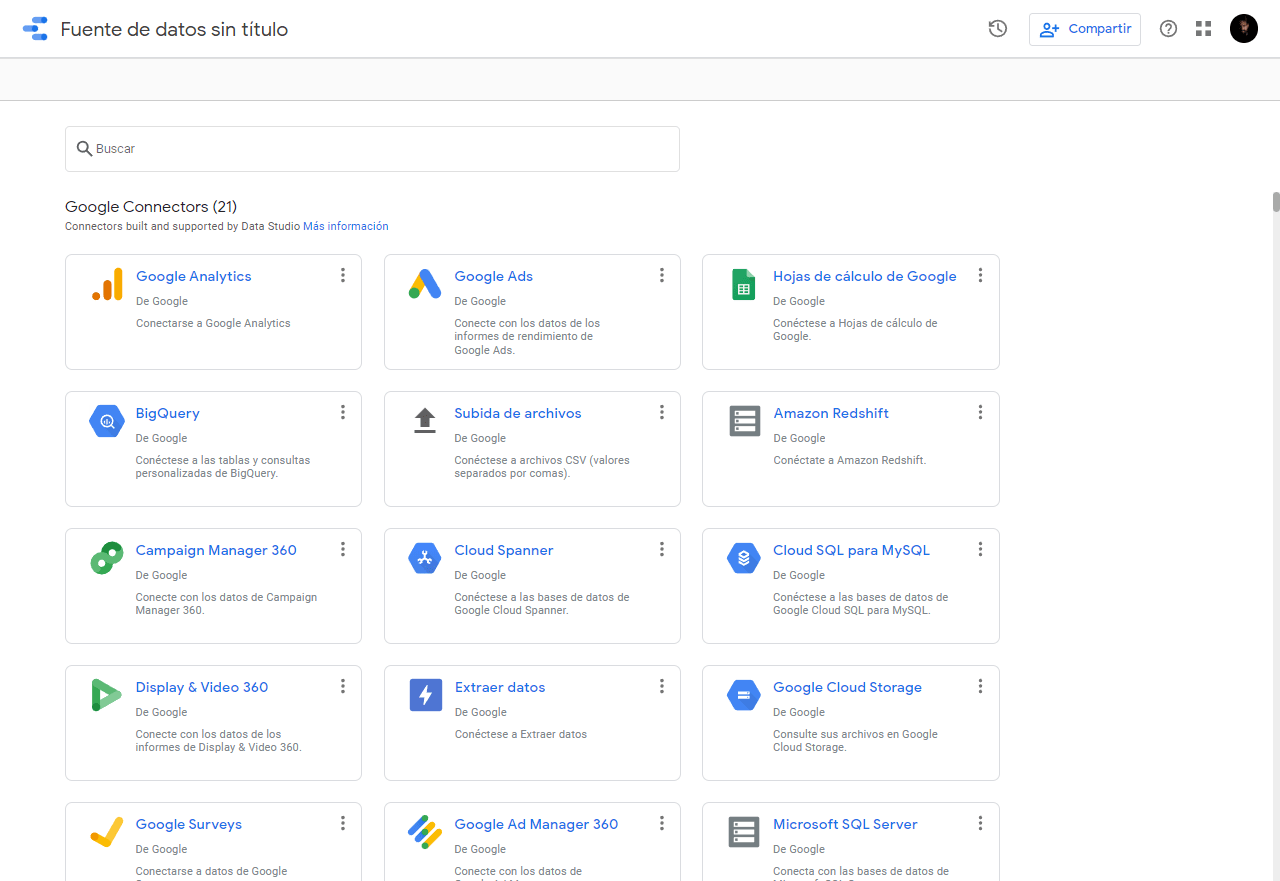Select the BigQuery connector title
1280x881 pixels.
(x=168, y=413)
